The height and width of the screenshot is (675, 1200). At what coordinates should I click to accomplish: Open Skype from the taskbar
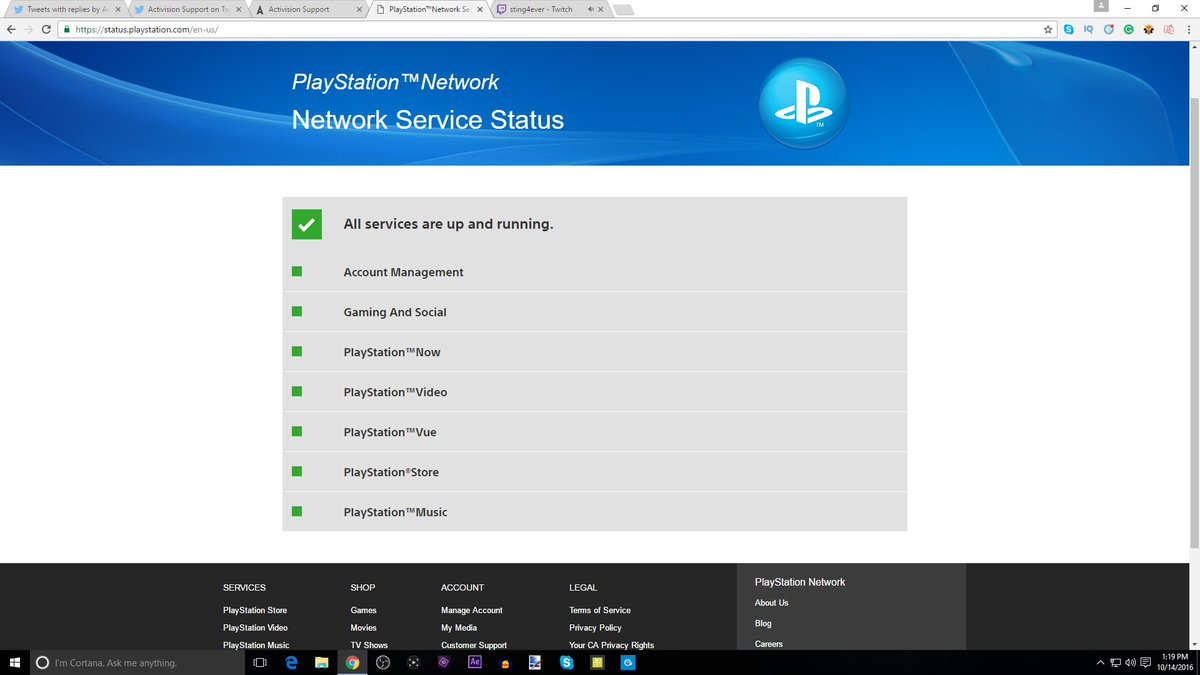click(567, 662)
